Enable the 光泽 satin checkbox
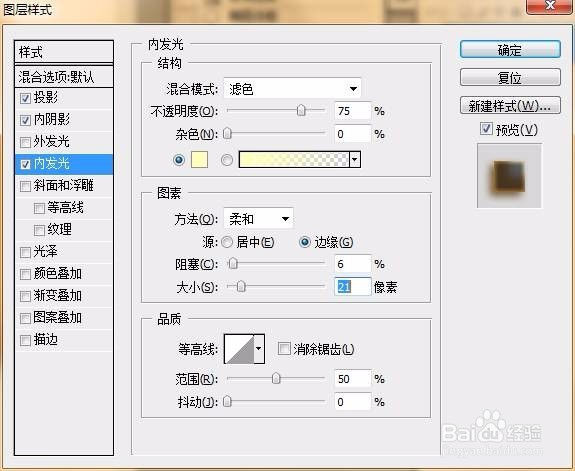Image resolution: width=575 pixels, height=471 pixels. 25,252
